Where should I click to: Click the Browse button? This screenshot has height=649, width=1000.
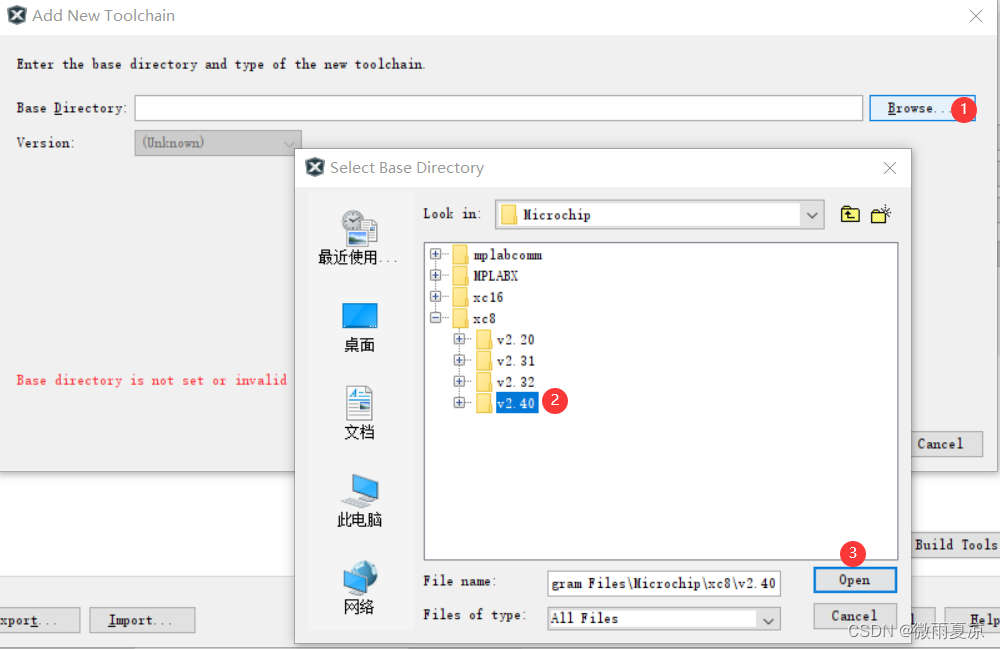(x=922, y=108)
